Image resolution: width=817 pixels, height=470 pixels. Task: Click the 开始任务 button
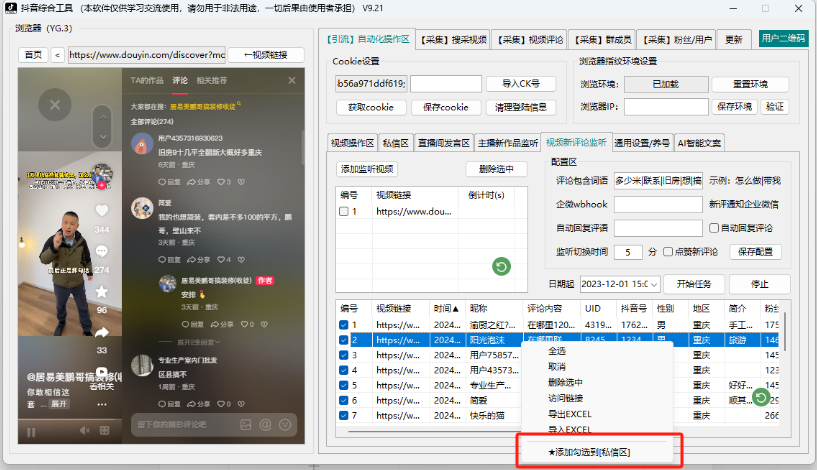pyautogui.click(x=693, y=284)
